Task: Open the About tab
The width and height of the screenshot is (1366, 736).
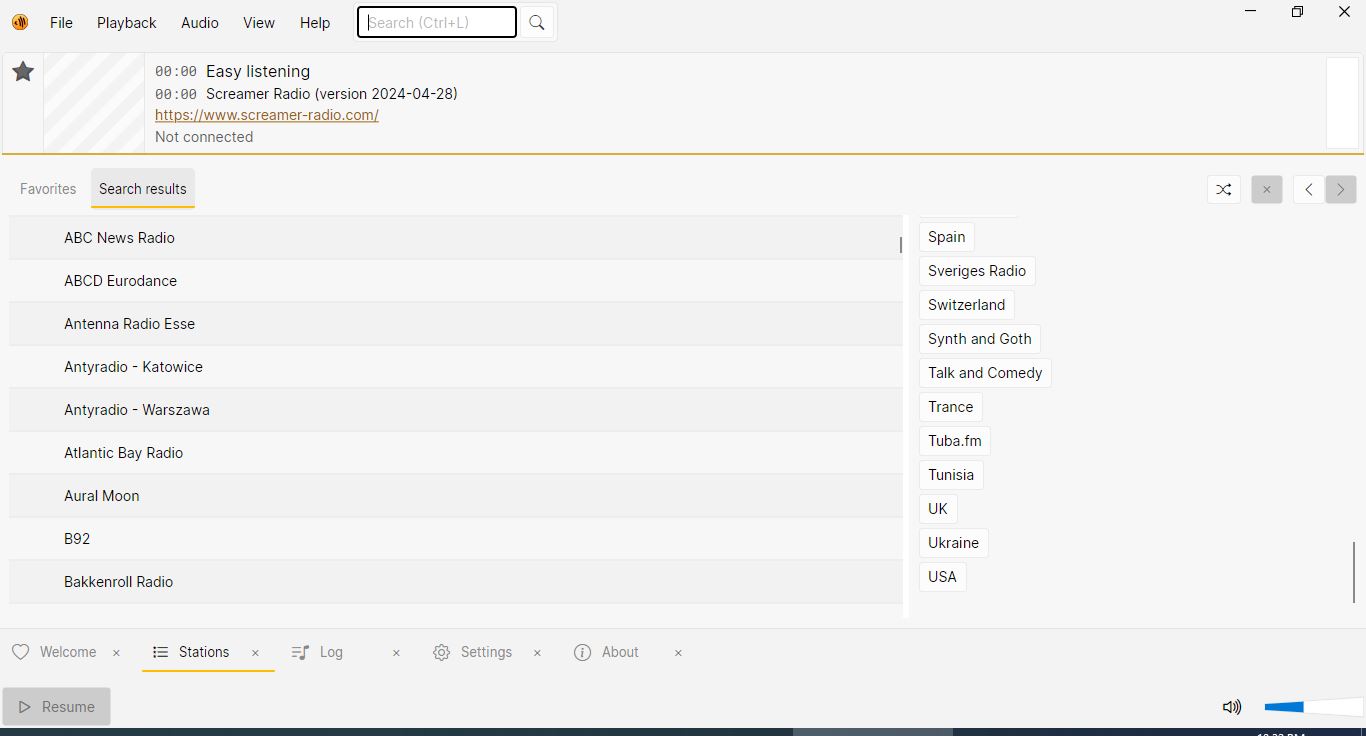Action: coord(620,652)
